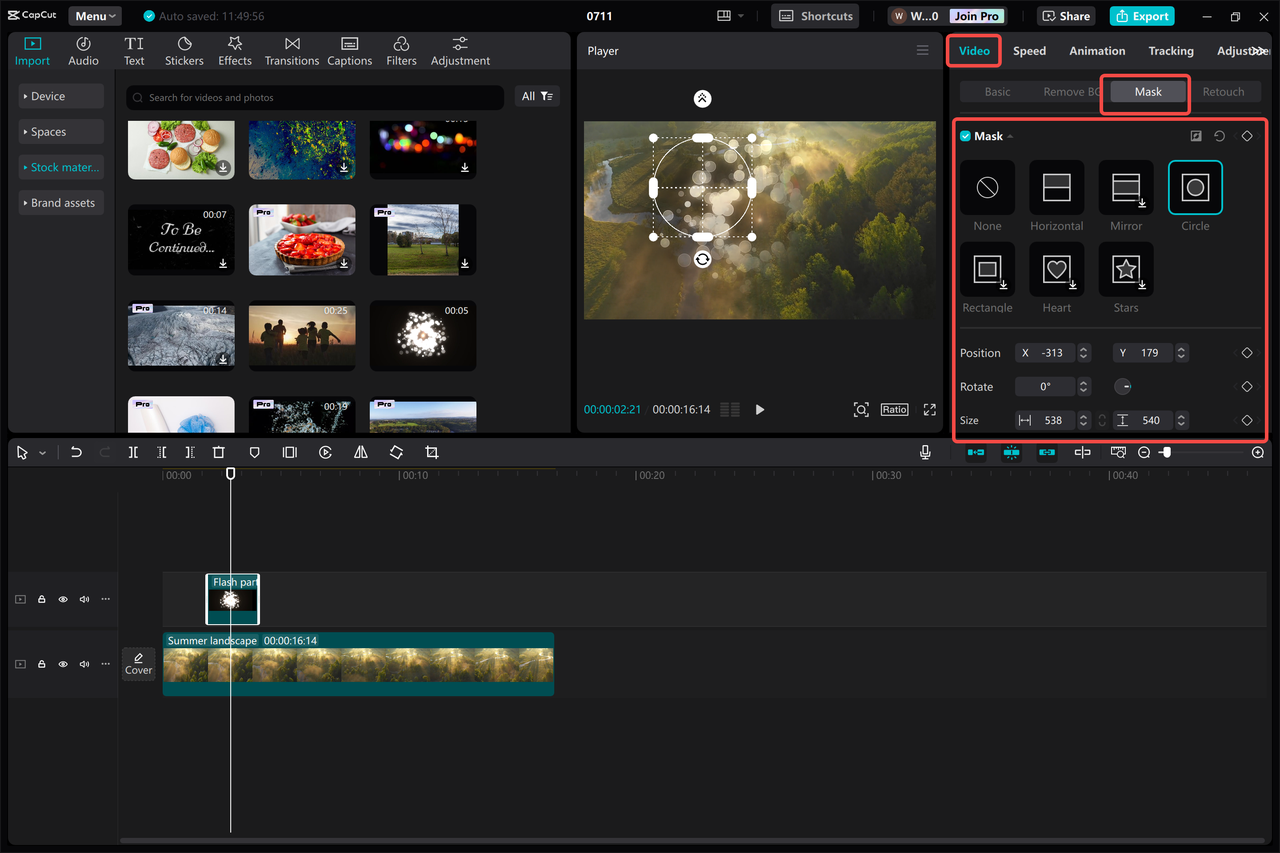Image resolution: width=1280 pixels, height=853 pixels.
Task: Click the Reverse clip icon
Action: (325, 453)
